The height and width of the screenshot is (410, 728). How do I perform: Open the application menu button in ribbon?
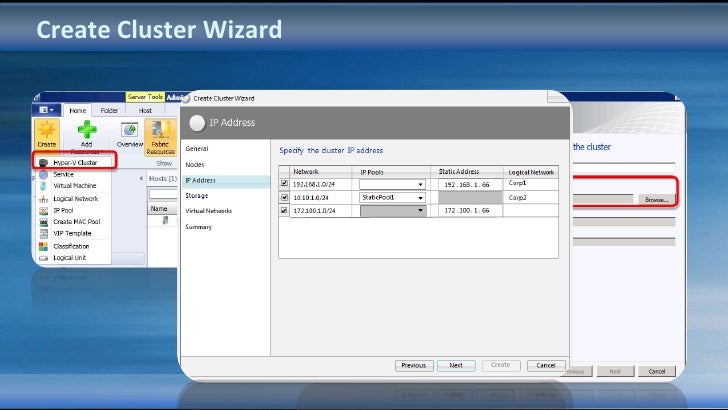click(46, 110)
